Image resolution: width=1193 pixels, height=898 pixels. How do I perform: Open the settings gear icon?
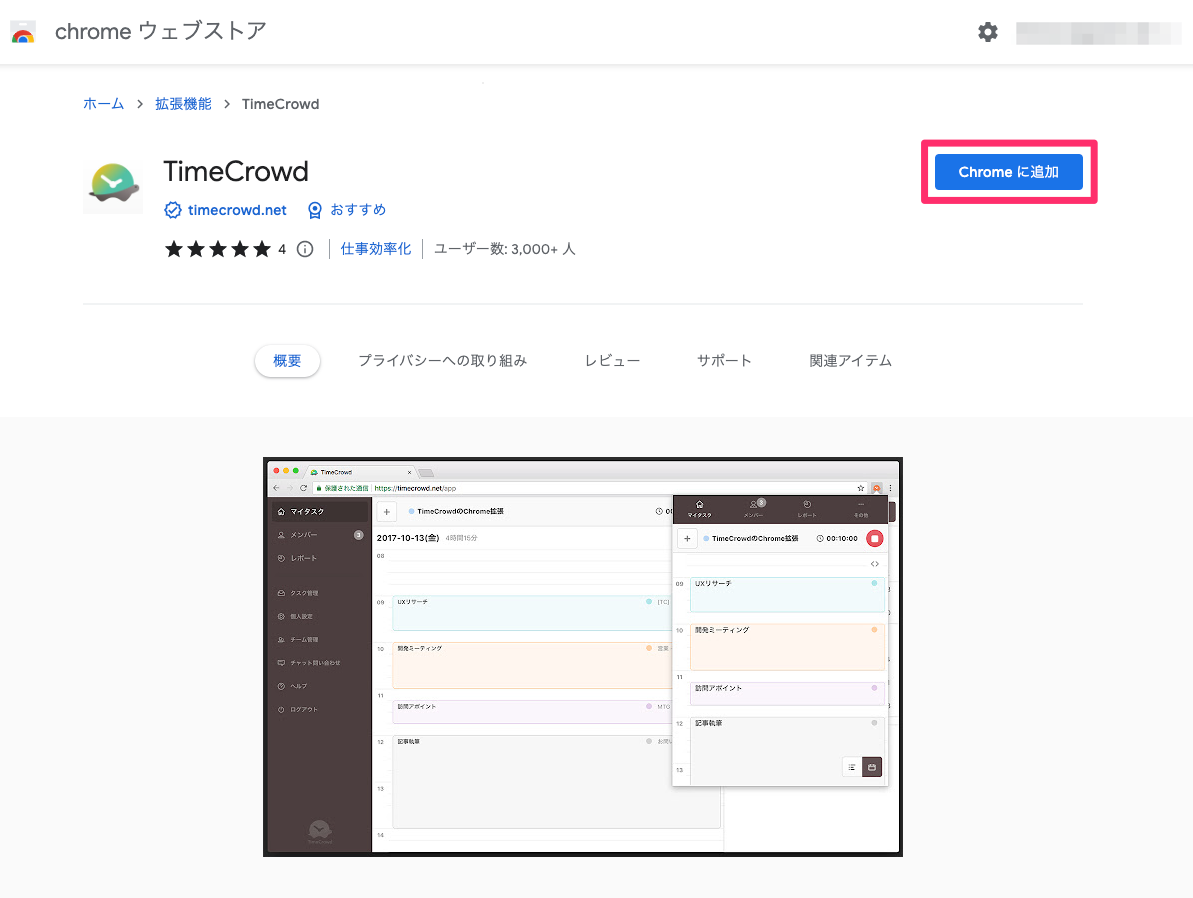[988, 31]
